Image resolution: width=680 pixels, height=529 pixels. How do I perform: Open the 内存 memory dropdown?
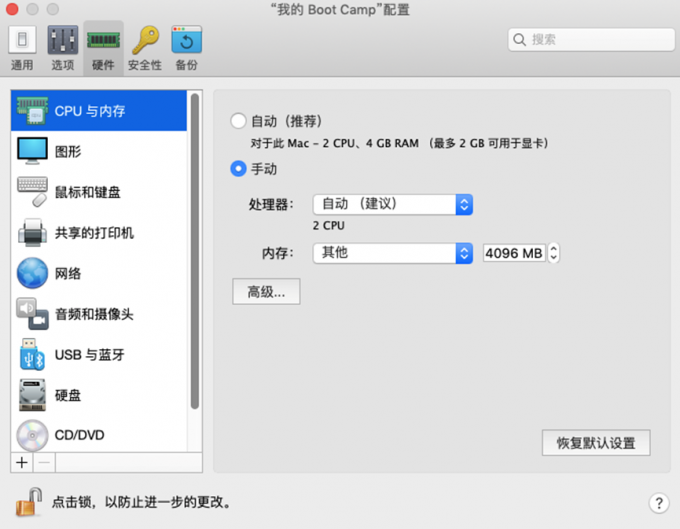392,253
